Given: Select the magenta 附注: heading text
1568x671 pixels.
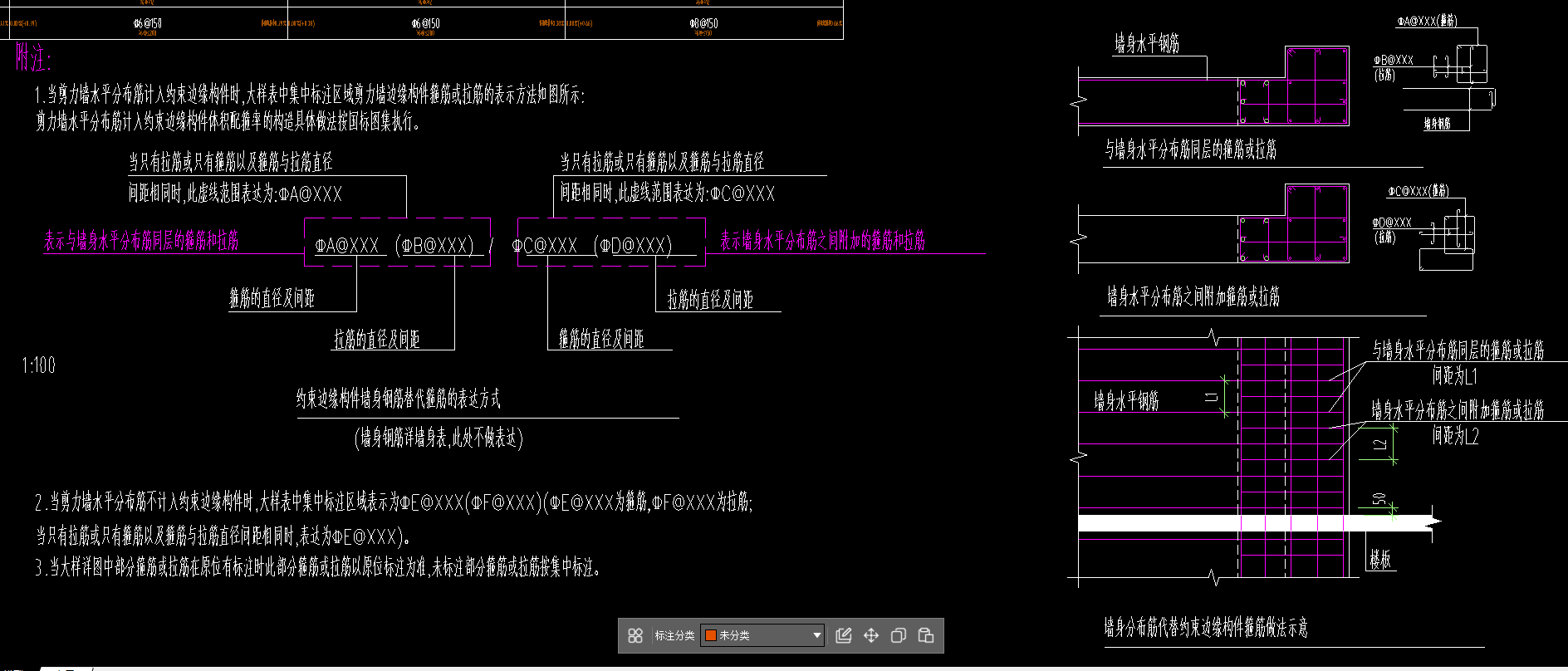Looking at the screenshot, I should pos(33,58).
